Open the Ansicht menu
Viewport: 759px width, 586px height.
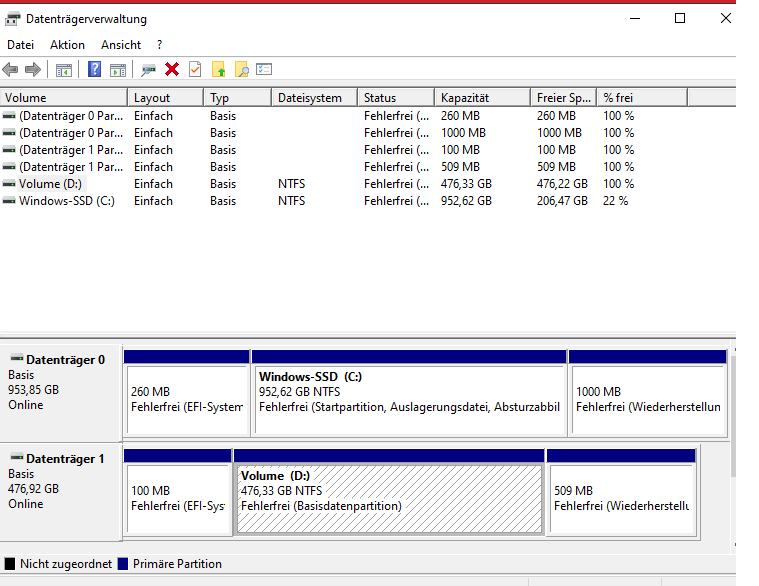click(121, 45)
